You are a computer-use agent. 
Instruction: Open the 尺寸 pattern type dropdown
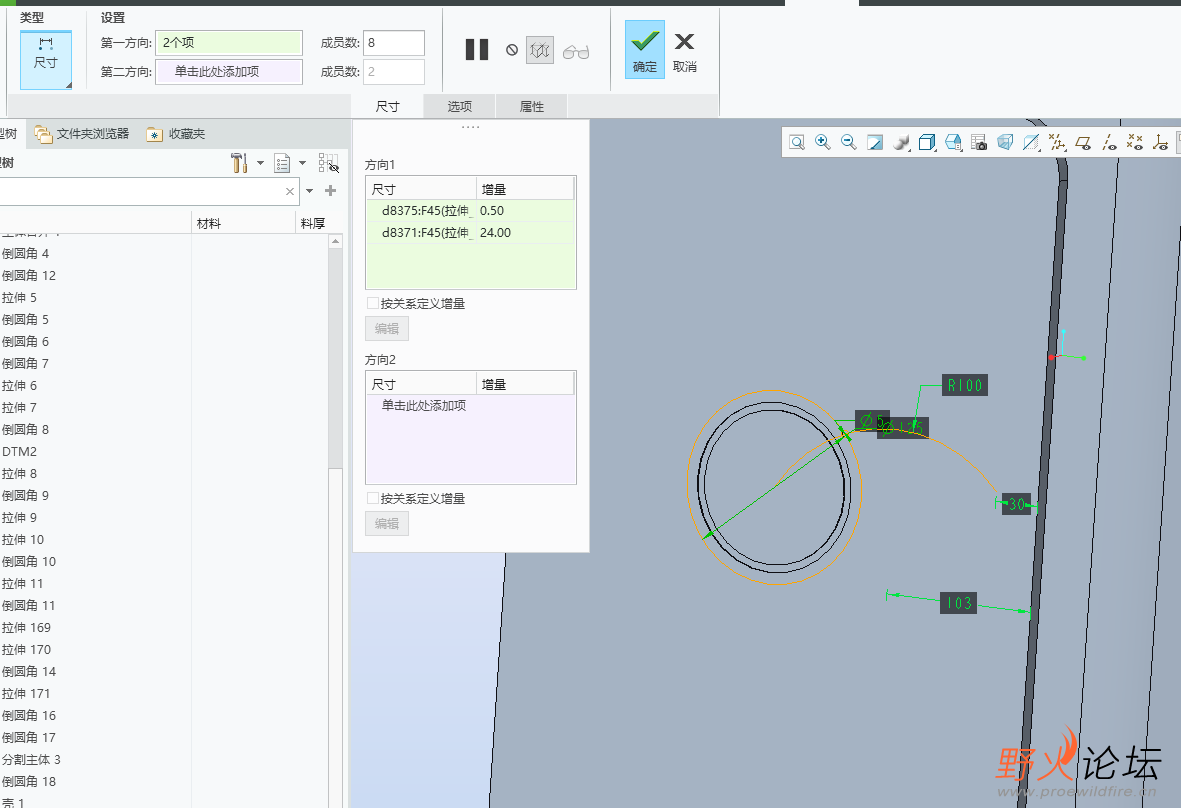click(x=46, y=59)
